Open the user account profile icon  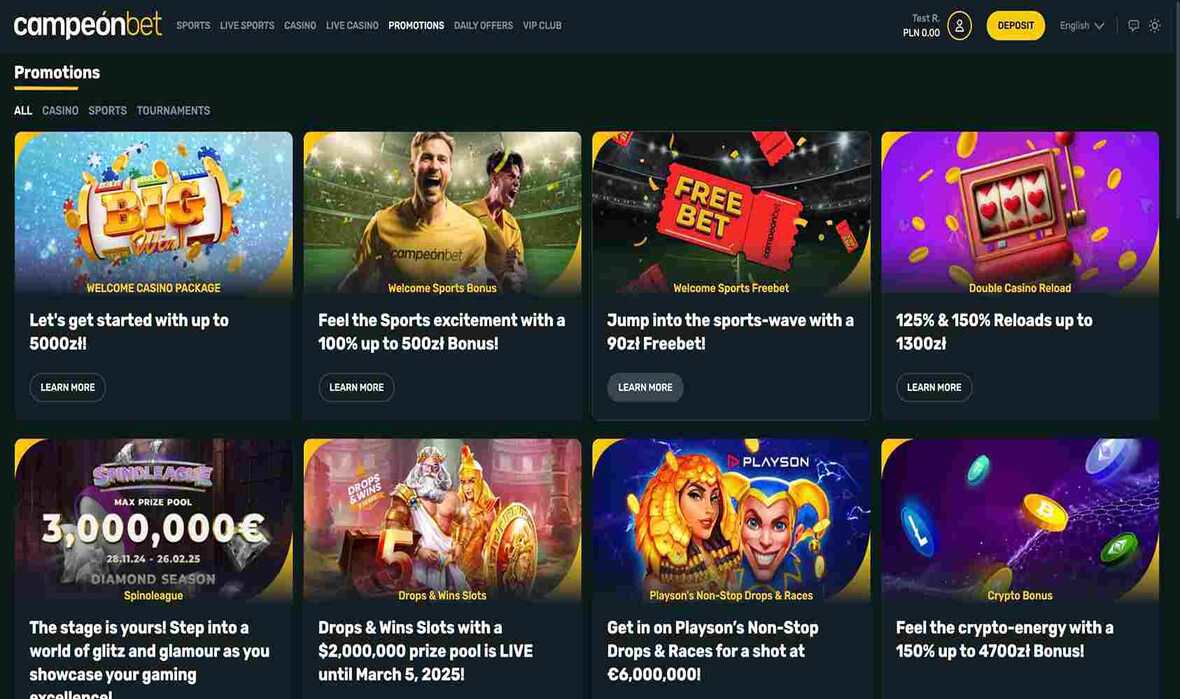(959, 26)
